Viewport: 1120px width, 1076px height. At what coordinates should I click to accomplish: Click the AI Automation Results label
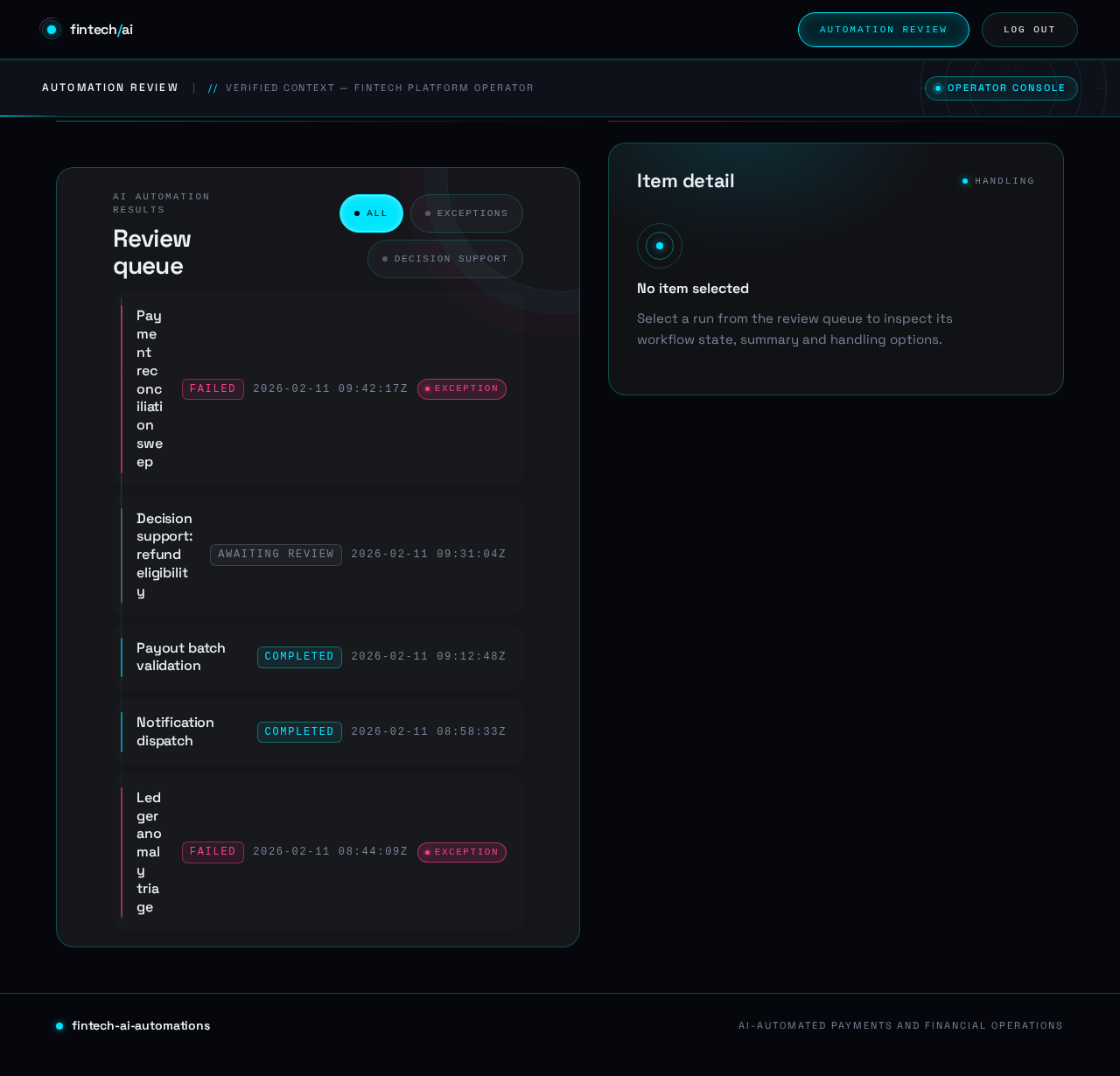pyautogui.click(x=162, y=203)
